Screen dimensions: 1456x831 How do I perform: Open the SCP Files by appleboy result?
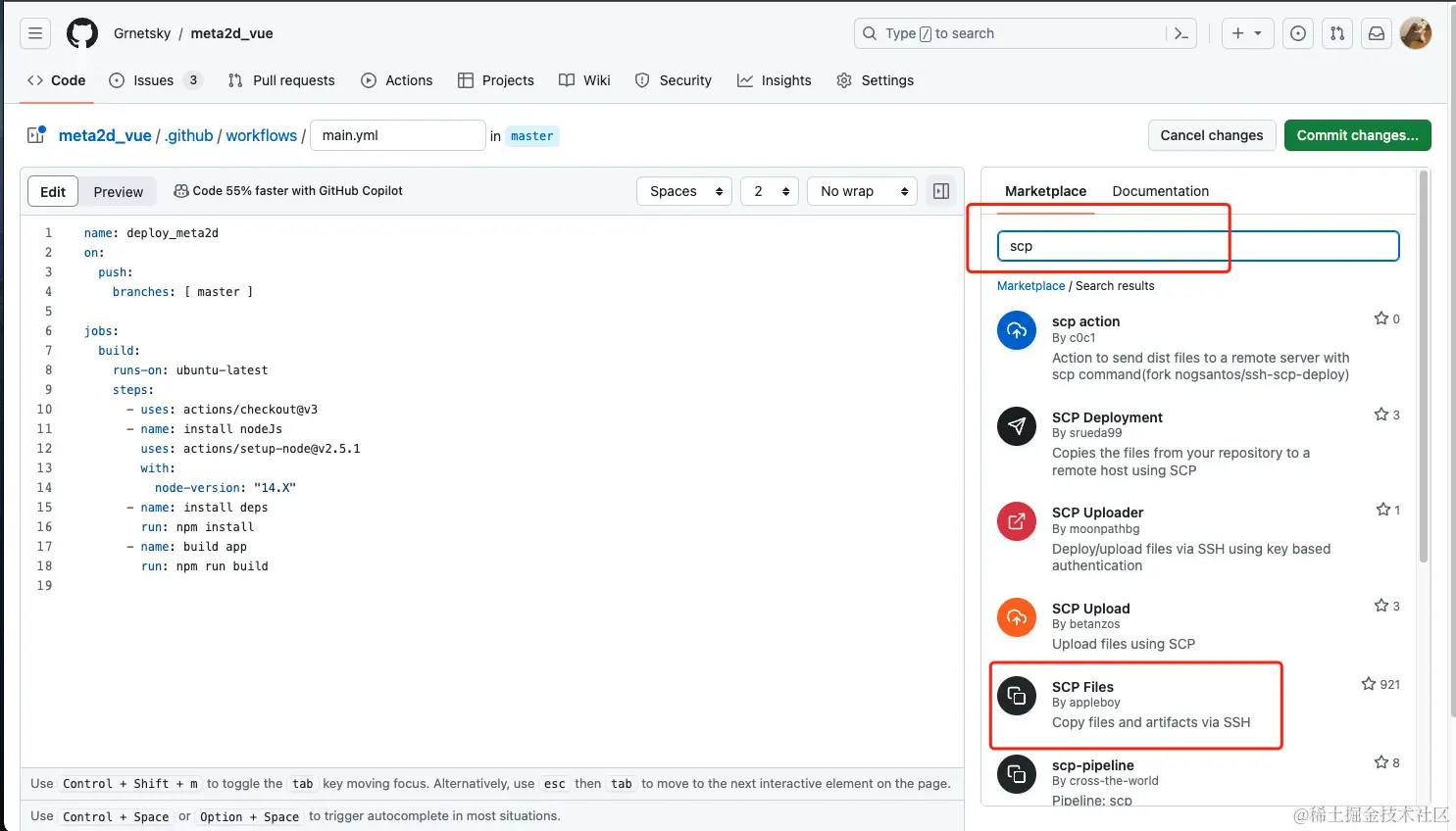pyautogui.click(x=1082, y=687)
